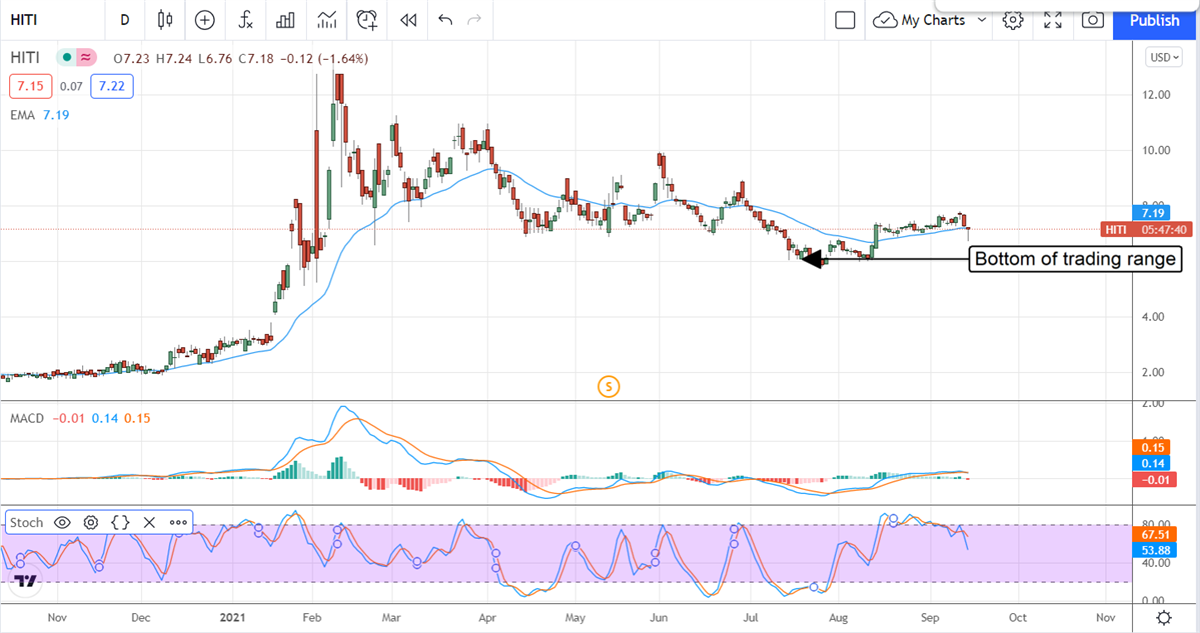
Task: Open Stoch indicator more options menu
Action: (178, 522)
